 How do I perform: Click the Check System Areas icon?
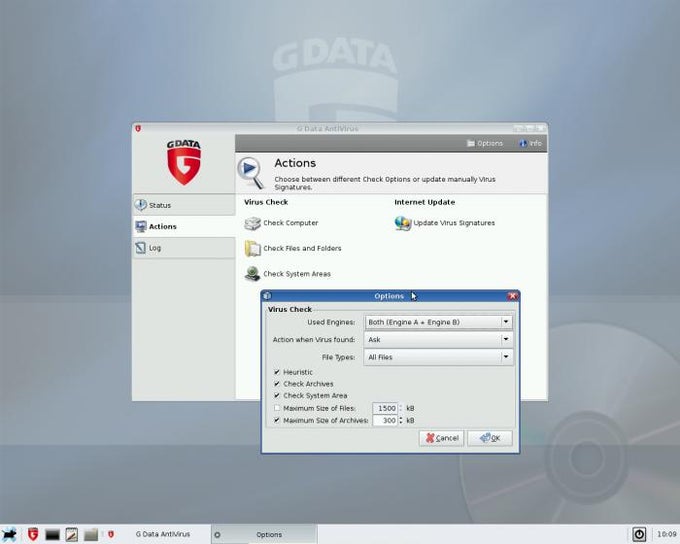pos(252,274)
